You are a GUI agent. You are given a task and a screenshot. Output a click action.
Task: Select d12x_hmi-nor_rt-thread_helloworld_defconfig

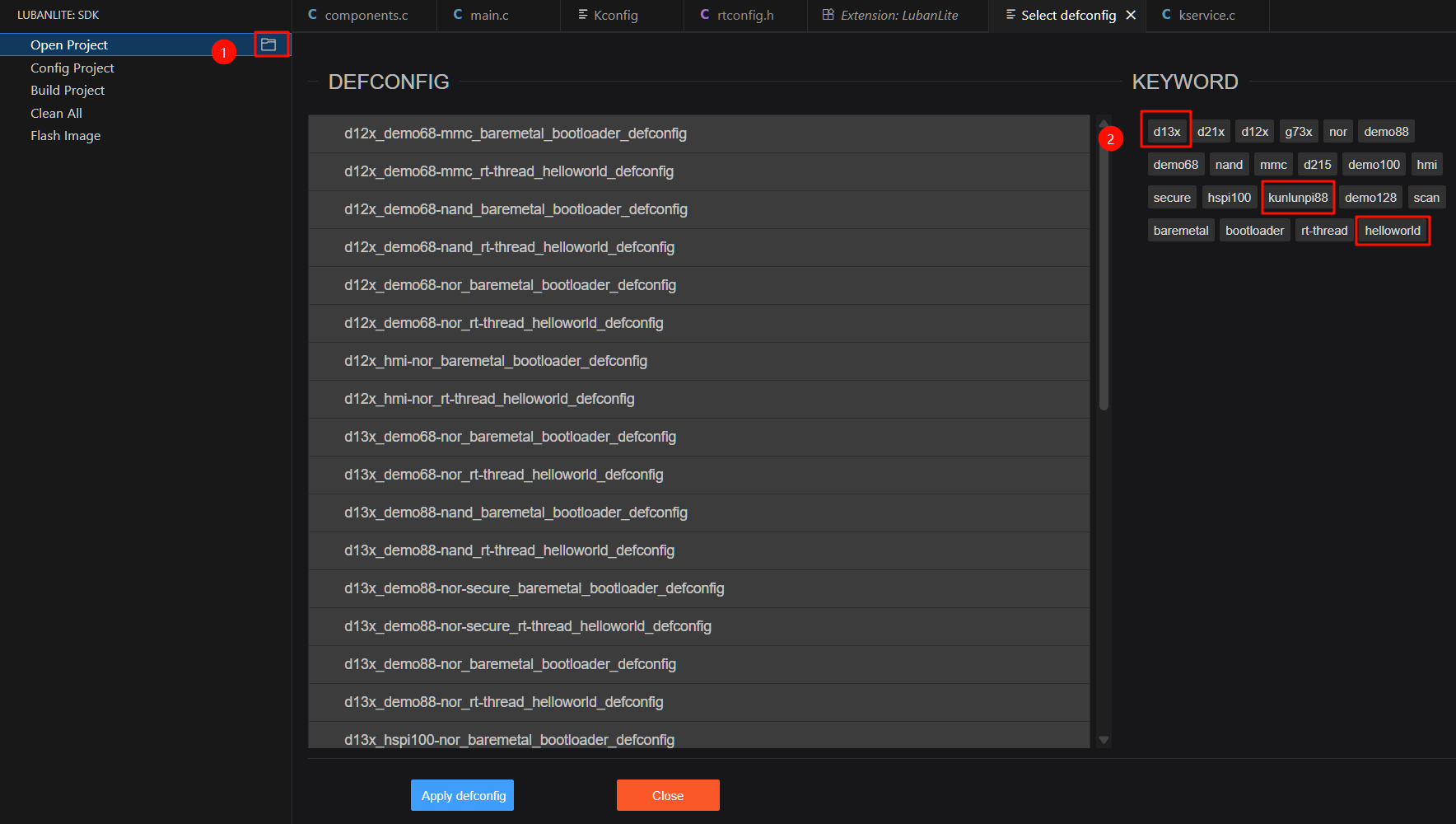(x=699, y=399)
